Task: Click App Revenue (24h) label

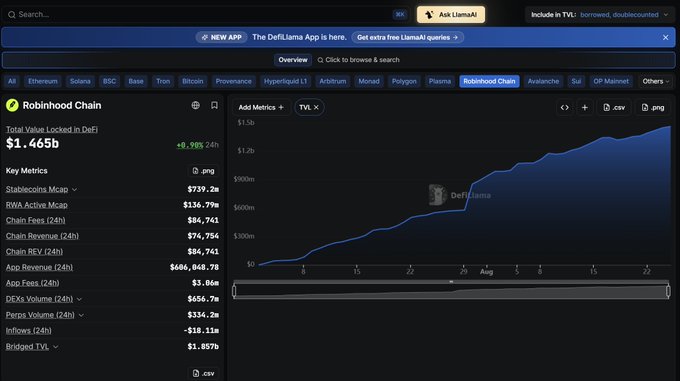Action: (39, 267)
